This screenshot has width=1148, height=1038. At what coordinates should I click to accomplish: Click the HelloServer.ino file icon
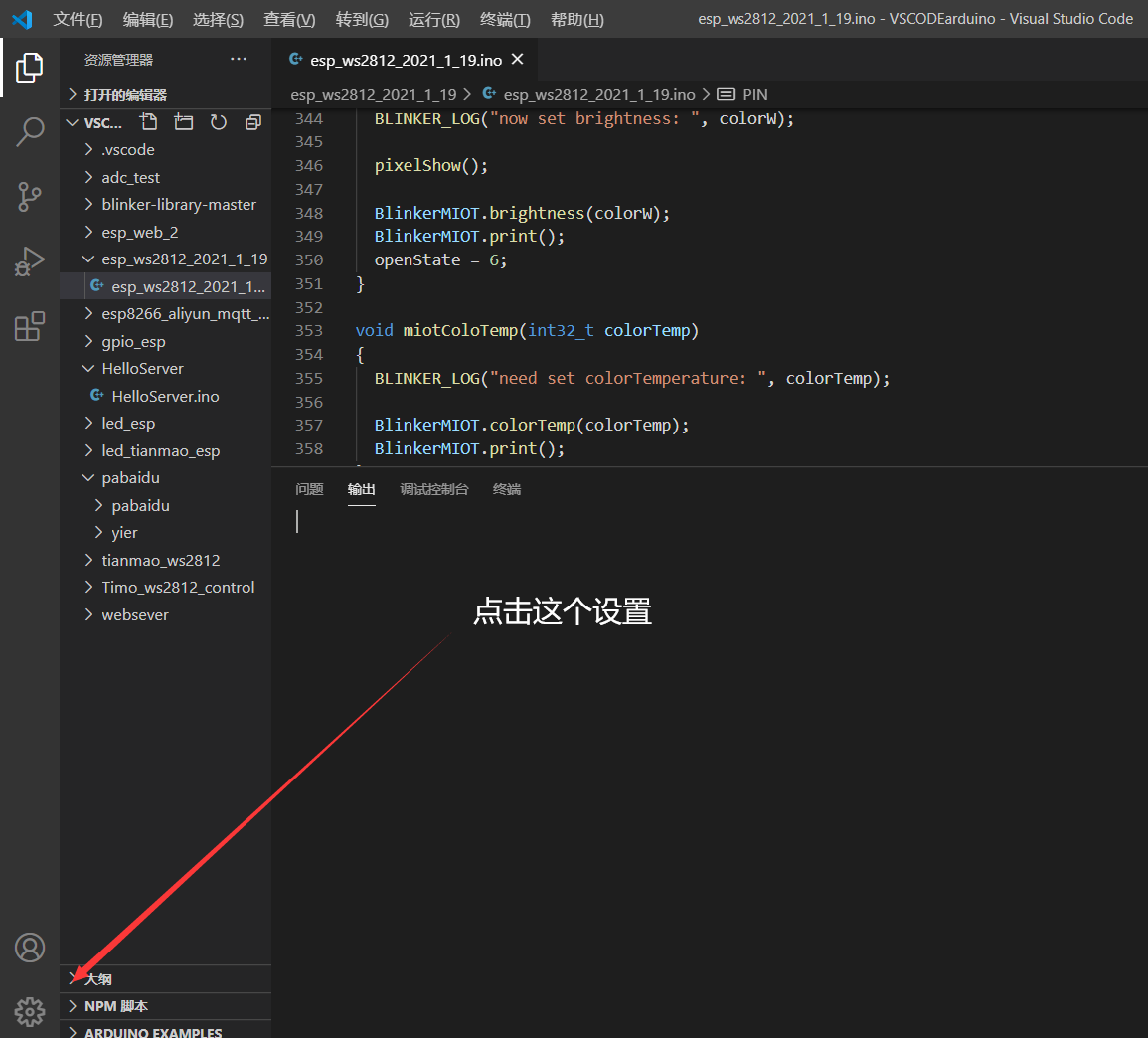pos(96,396)
